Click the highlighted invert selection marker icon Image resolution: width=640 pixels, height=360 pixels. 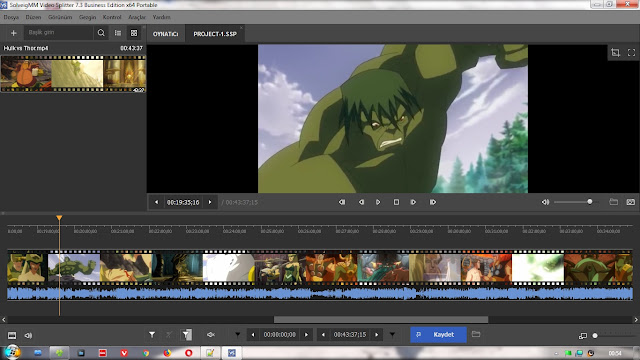coord(186,335)
